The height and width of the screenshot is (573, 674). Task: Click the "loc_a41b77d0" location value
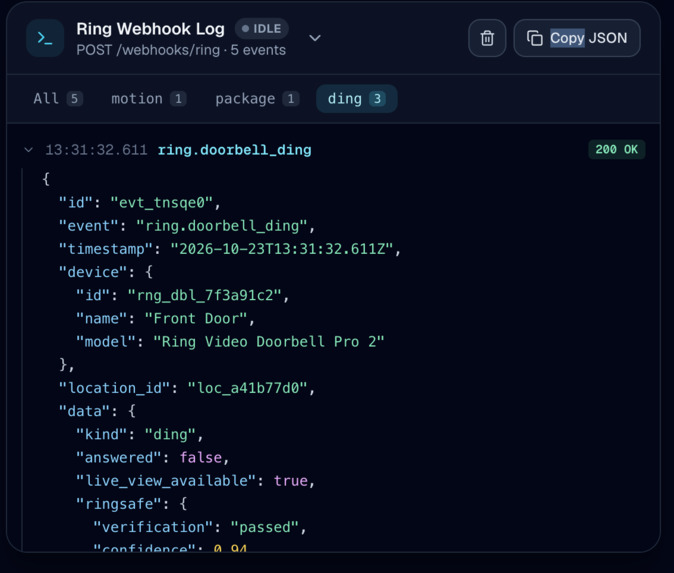tap(248, 388)
